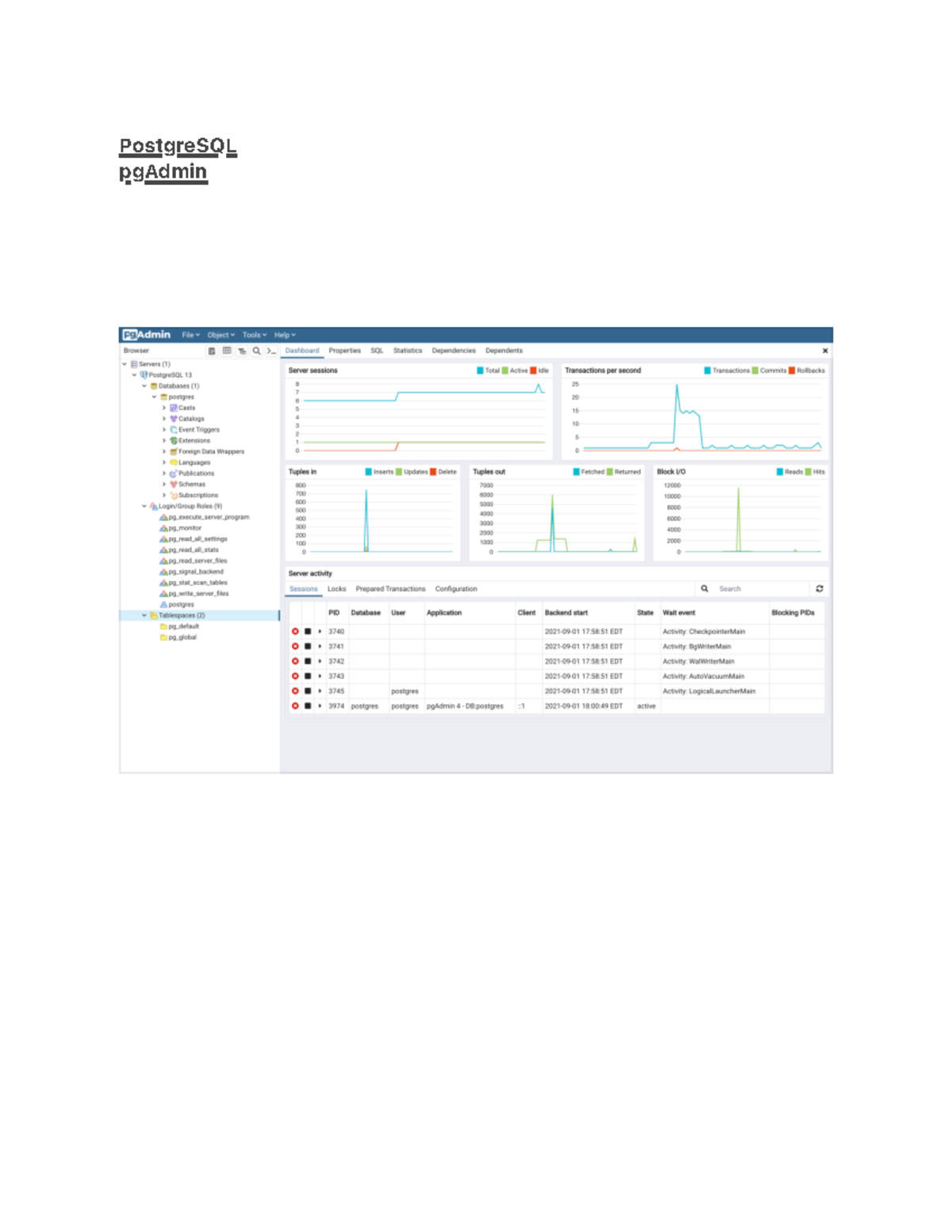Cancel active query for PID 3974

coord(308,706)
